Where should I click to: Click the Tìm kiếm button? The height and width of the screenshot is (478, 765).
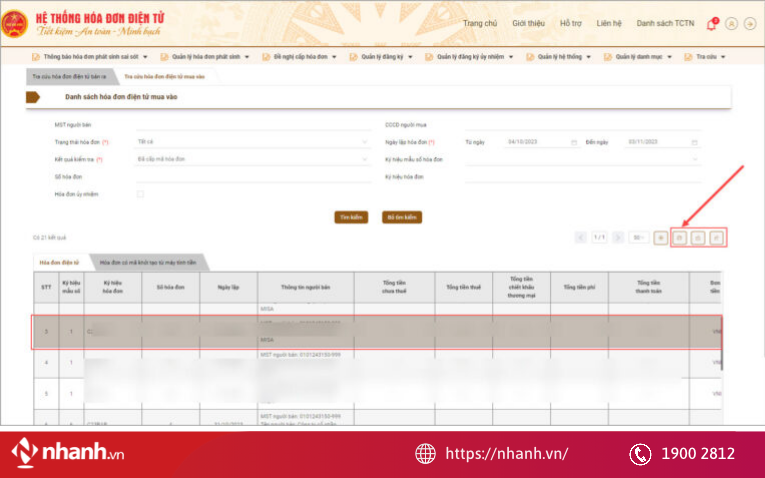point(351,217)
